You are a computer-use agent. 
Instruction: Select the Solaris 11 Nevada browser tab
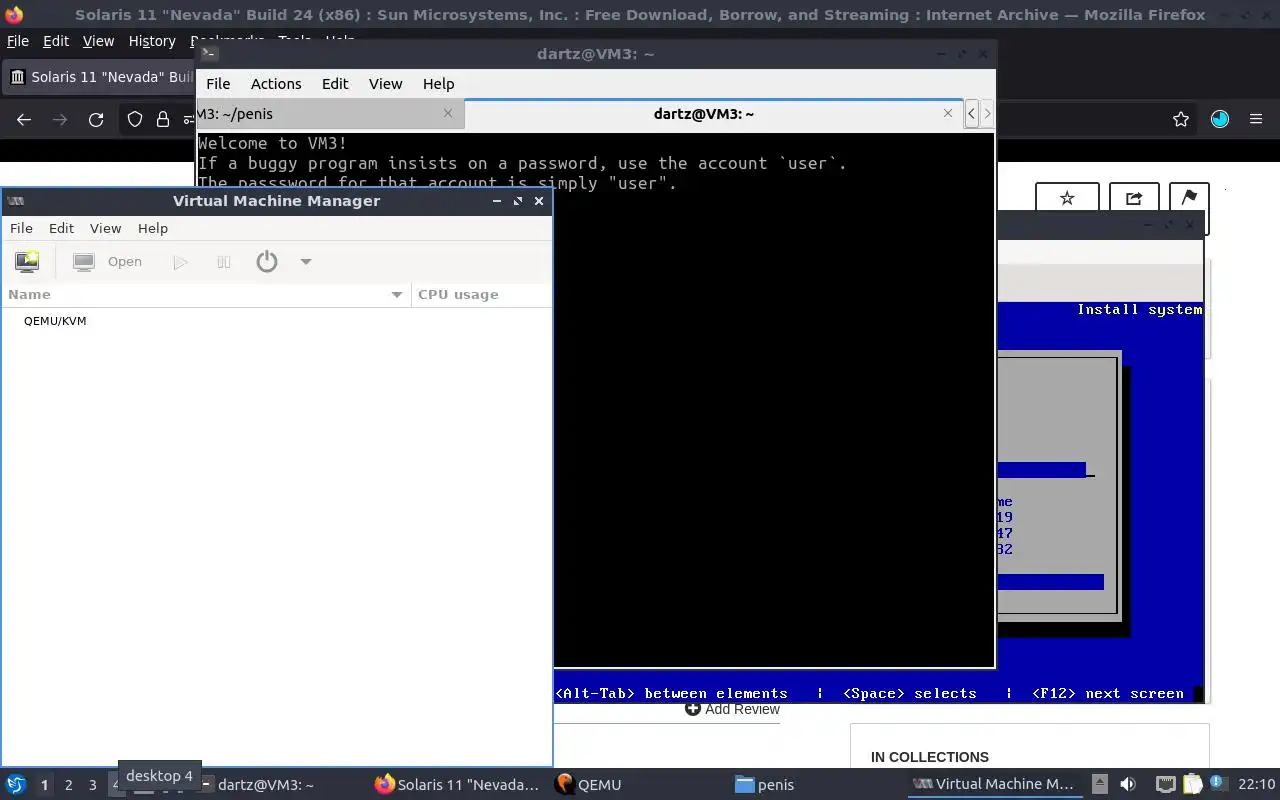pyautogui.click(x=100, y=77)
